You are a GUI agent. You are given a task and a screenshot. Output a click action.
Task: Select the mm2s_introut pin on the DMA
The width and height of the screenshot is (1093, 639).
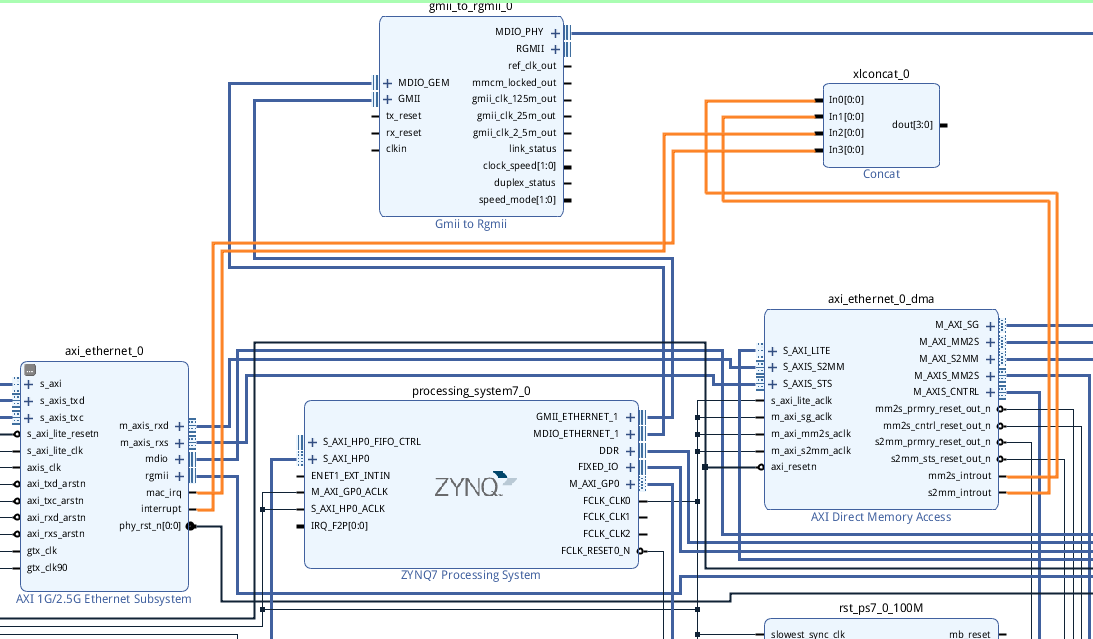tap(959, 477)
